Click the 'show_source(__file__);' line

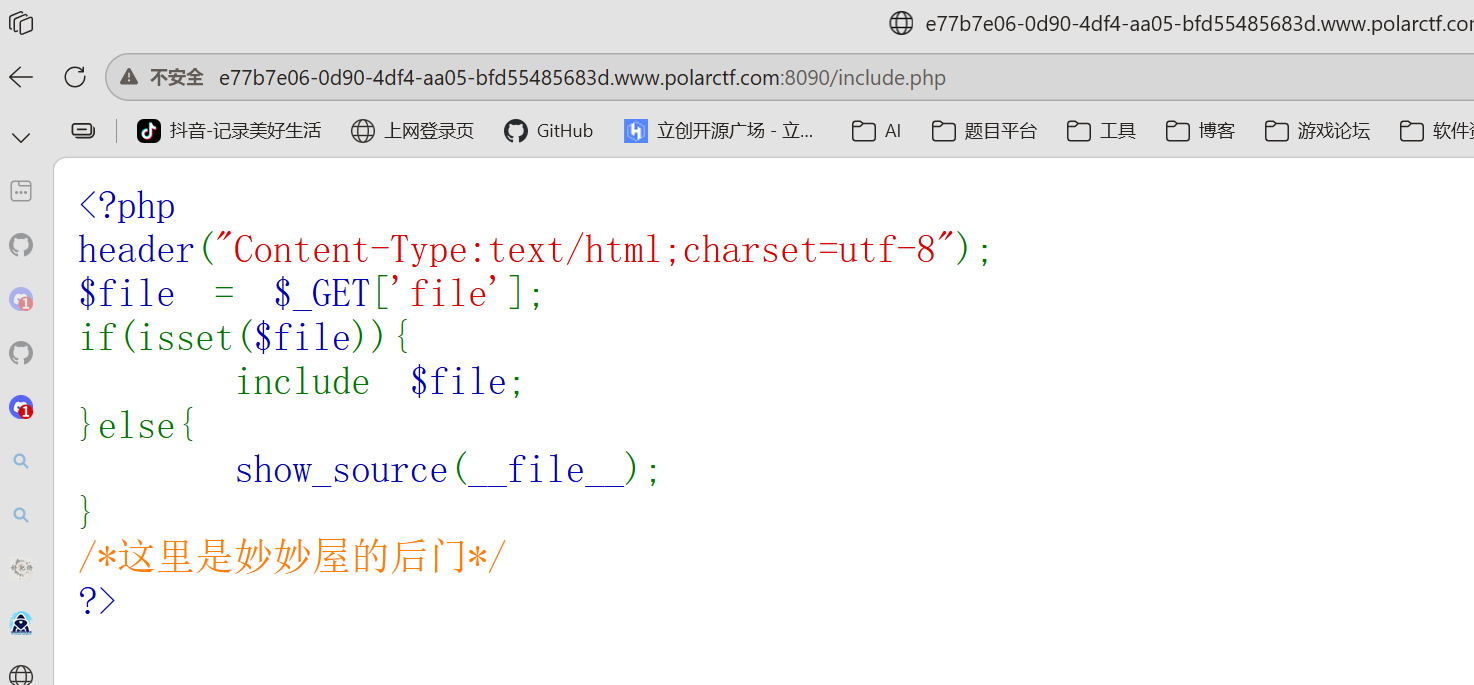pyautogui.click(x=448, y=470)
